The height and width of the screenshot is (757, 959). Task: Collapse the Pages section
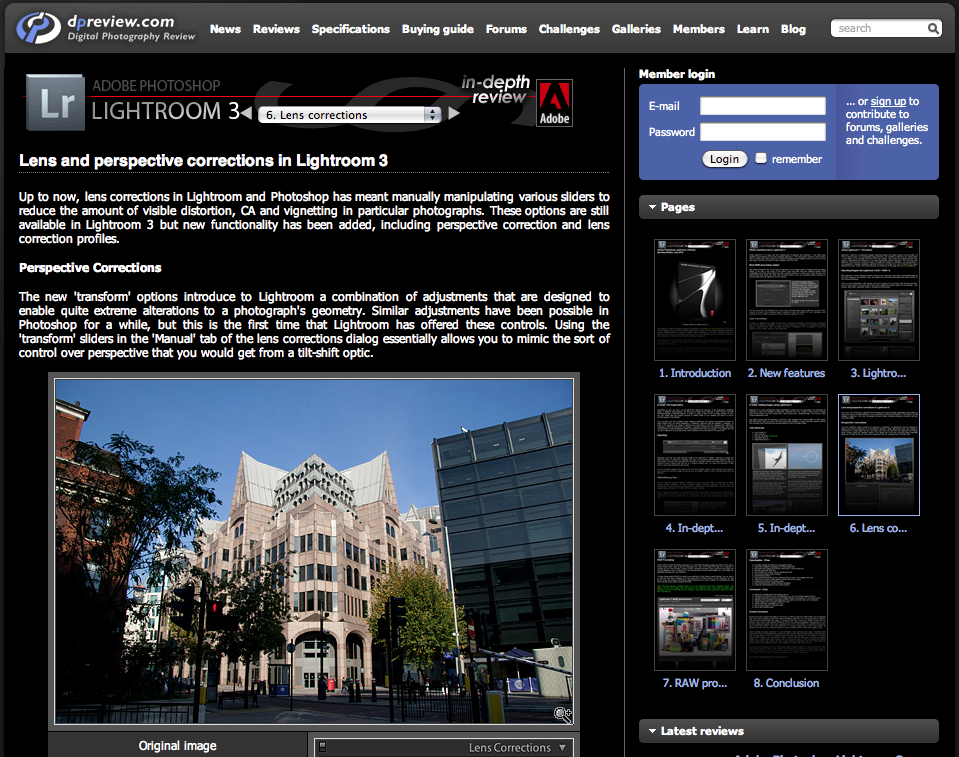pos(652,207)
